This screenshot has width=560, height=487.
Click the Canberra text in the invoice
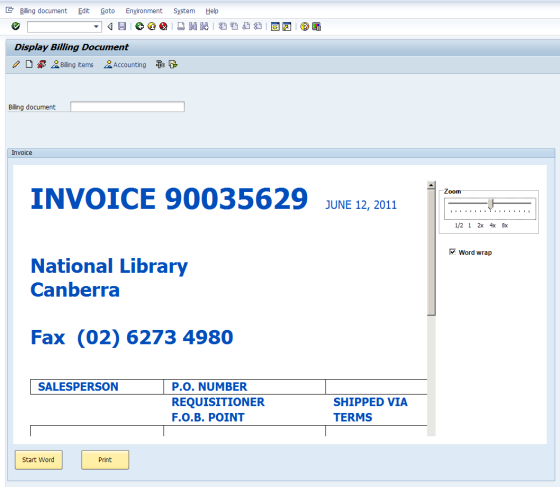pos(75,290)
